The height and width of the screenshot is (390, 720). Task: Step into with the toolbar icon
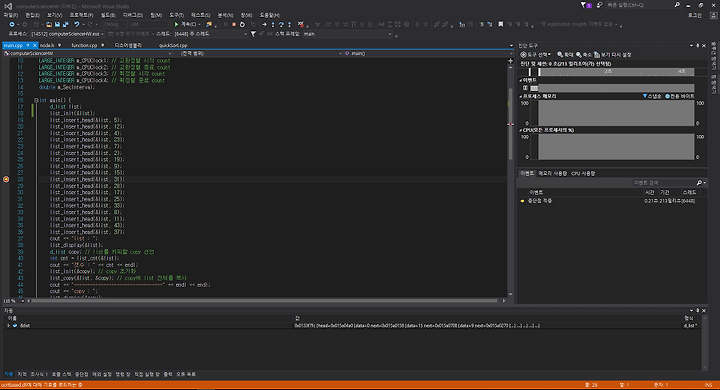(x=273, y=24)
